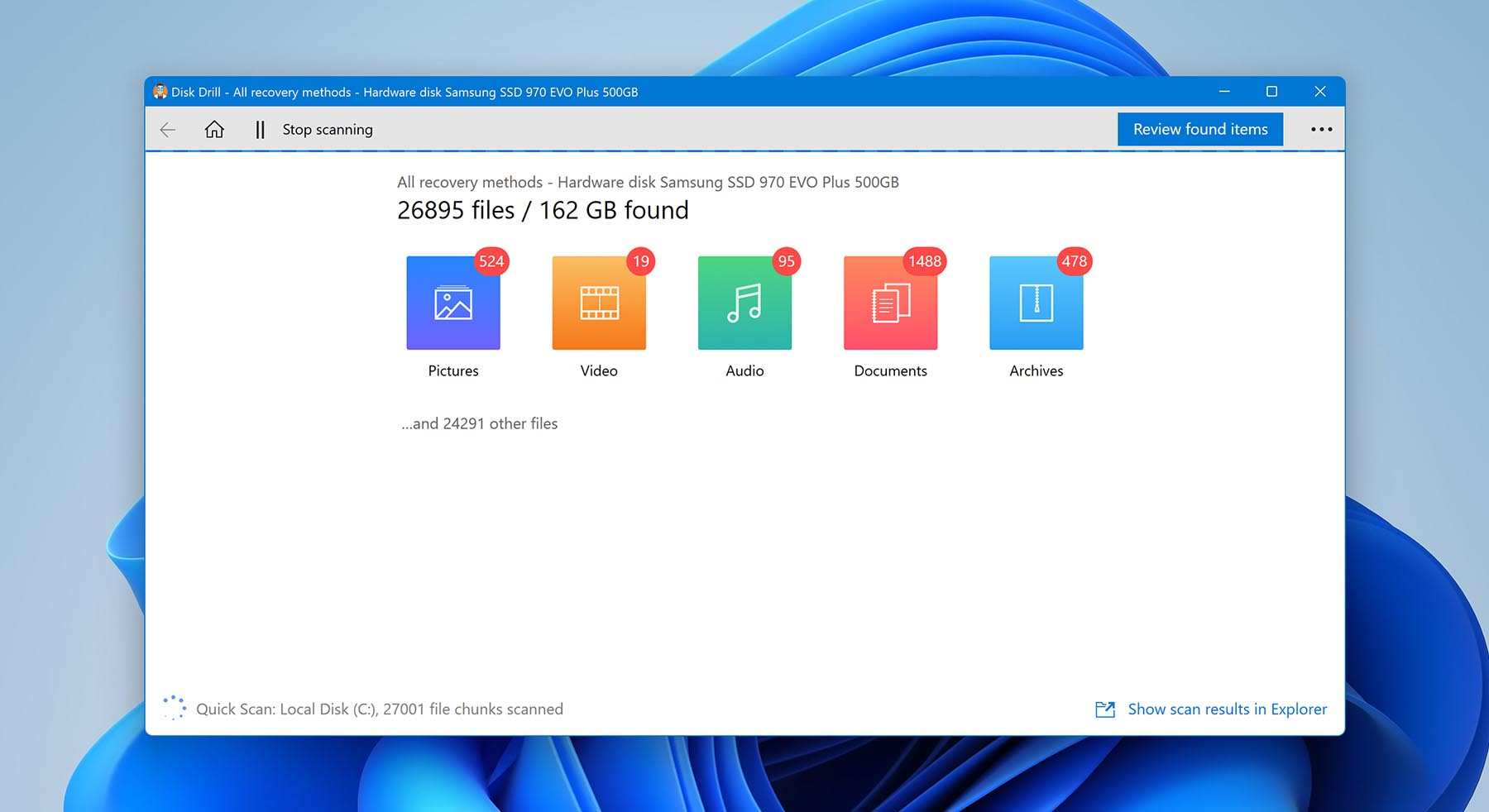Open the three-dot more options menu
The height and width of the screenshot is (812, 1489).
tap(1321, 130)
